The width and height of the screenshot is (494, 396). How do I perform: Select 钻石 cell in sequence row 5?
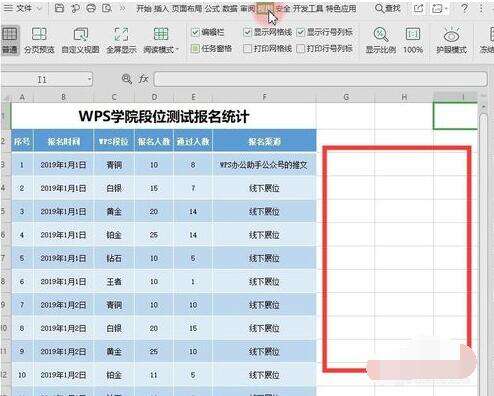pos(114,258)
